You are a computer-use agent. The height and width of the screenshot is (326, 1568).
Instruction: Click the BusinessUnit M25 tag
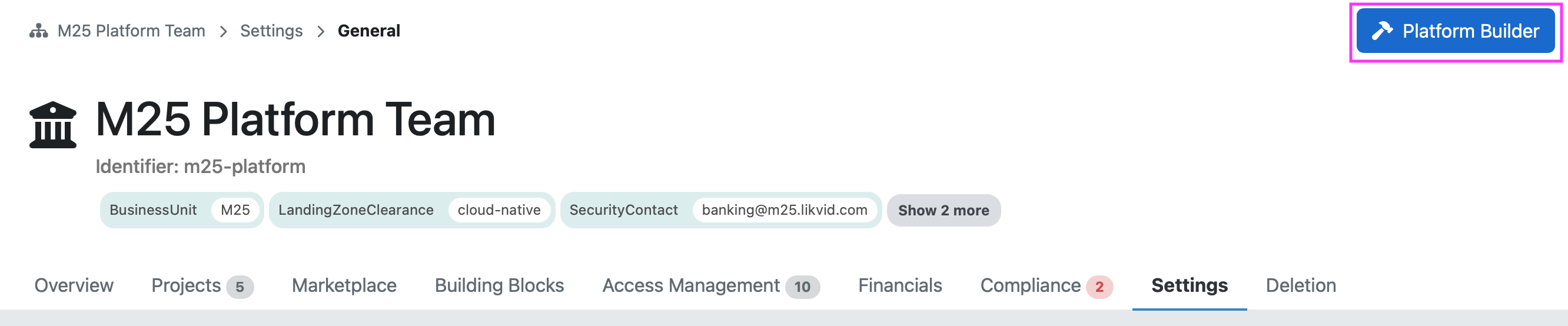(181, 211)
